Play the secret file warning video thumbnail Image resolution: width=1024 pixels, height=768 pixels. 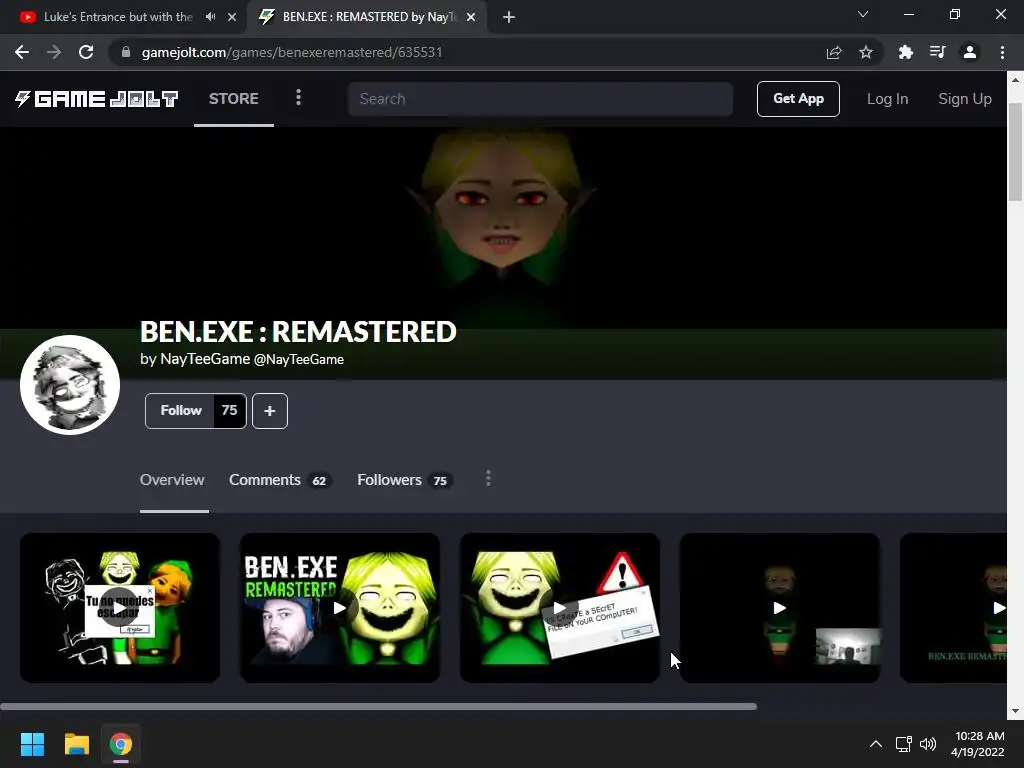pyautogui.click(x=560, y=608)
